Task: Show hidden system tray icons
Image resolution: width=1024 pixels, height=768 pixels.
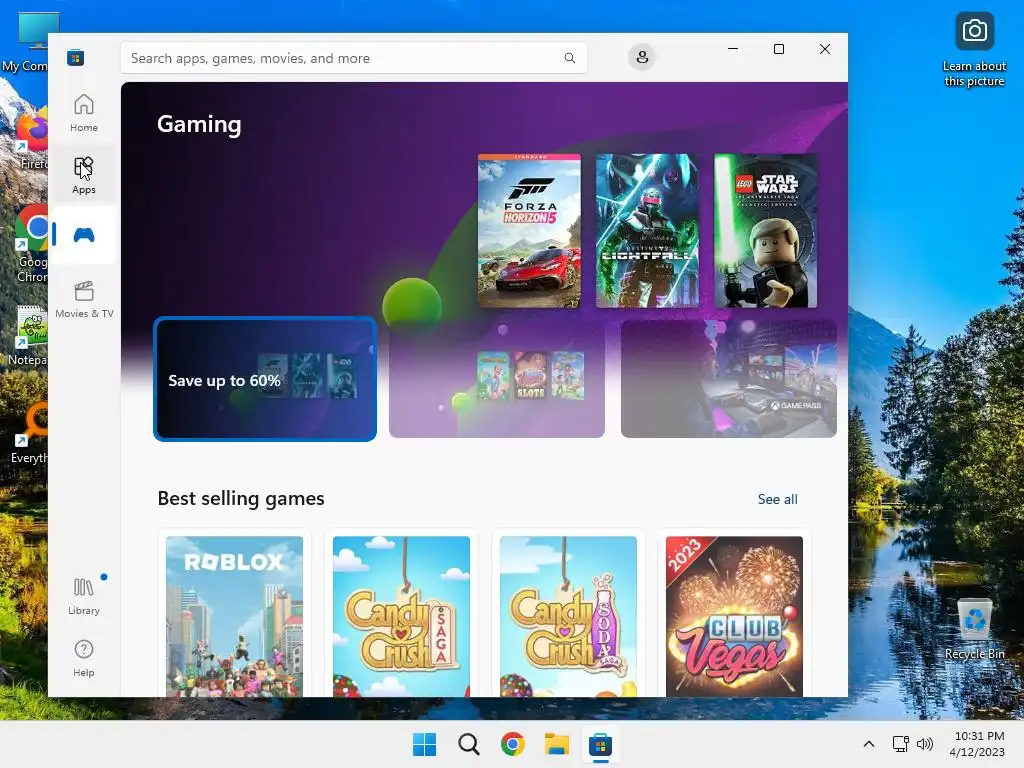Action: pos(869,744)
